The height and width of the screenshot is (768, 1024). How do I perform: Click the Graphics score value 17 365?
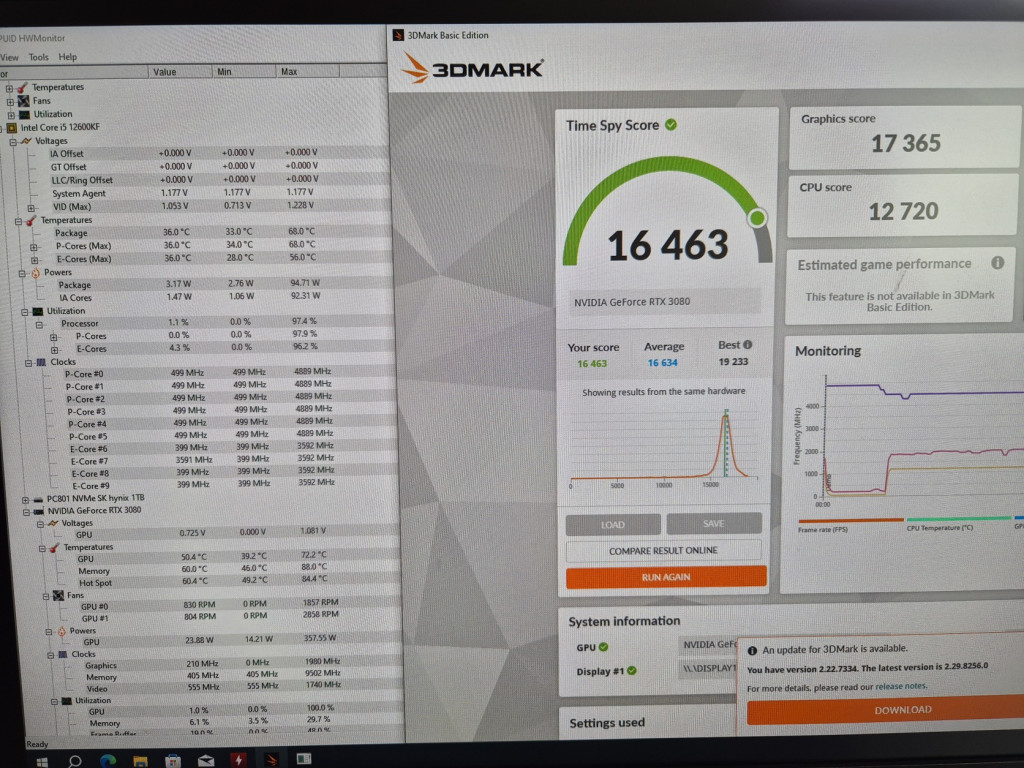pos(906,143)
